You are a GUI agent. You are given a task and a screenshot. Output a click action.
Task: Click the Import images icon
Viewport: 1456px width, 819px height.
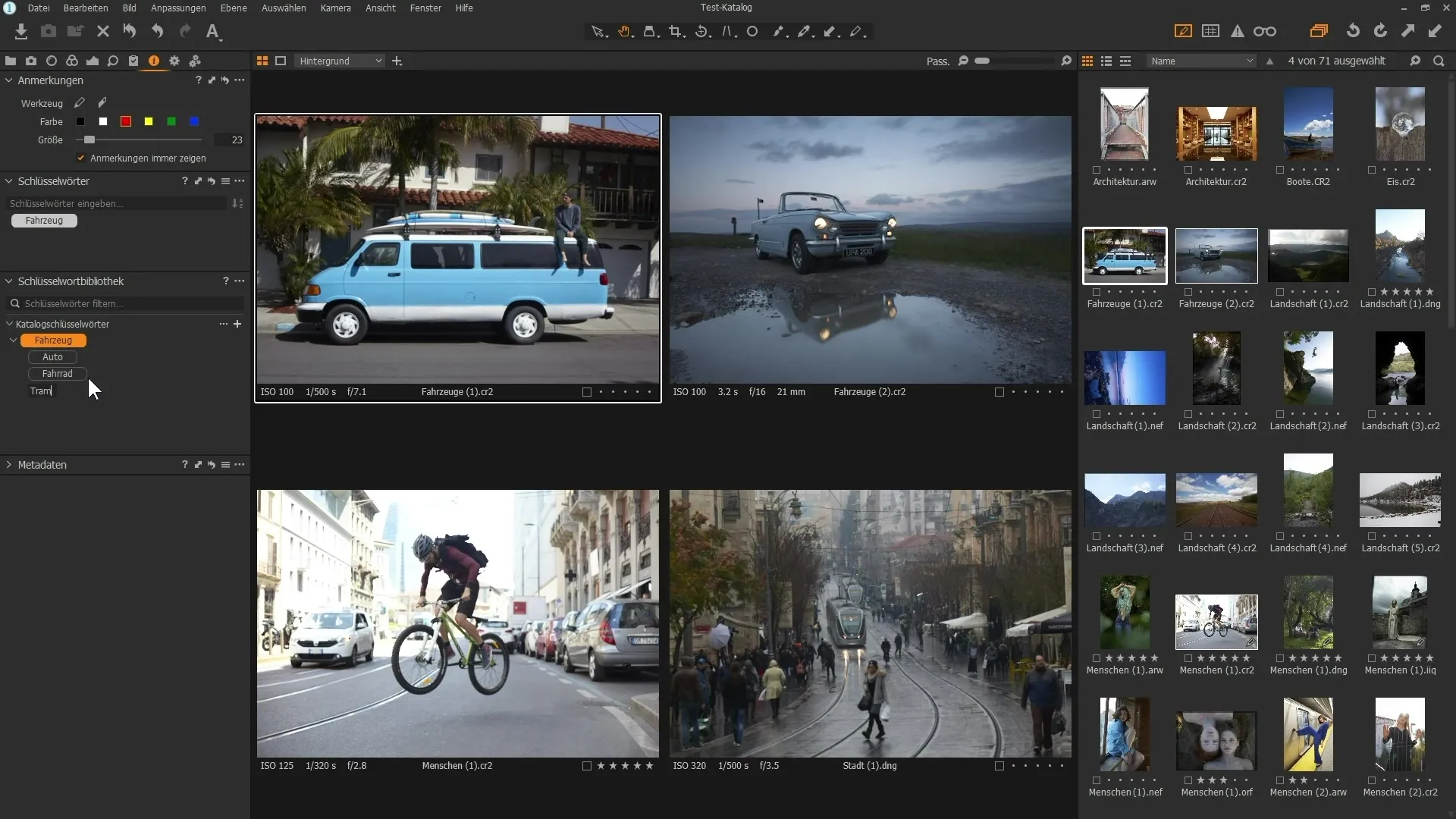21,31
